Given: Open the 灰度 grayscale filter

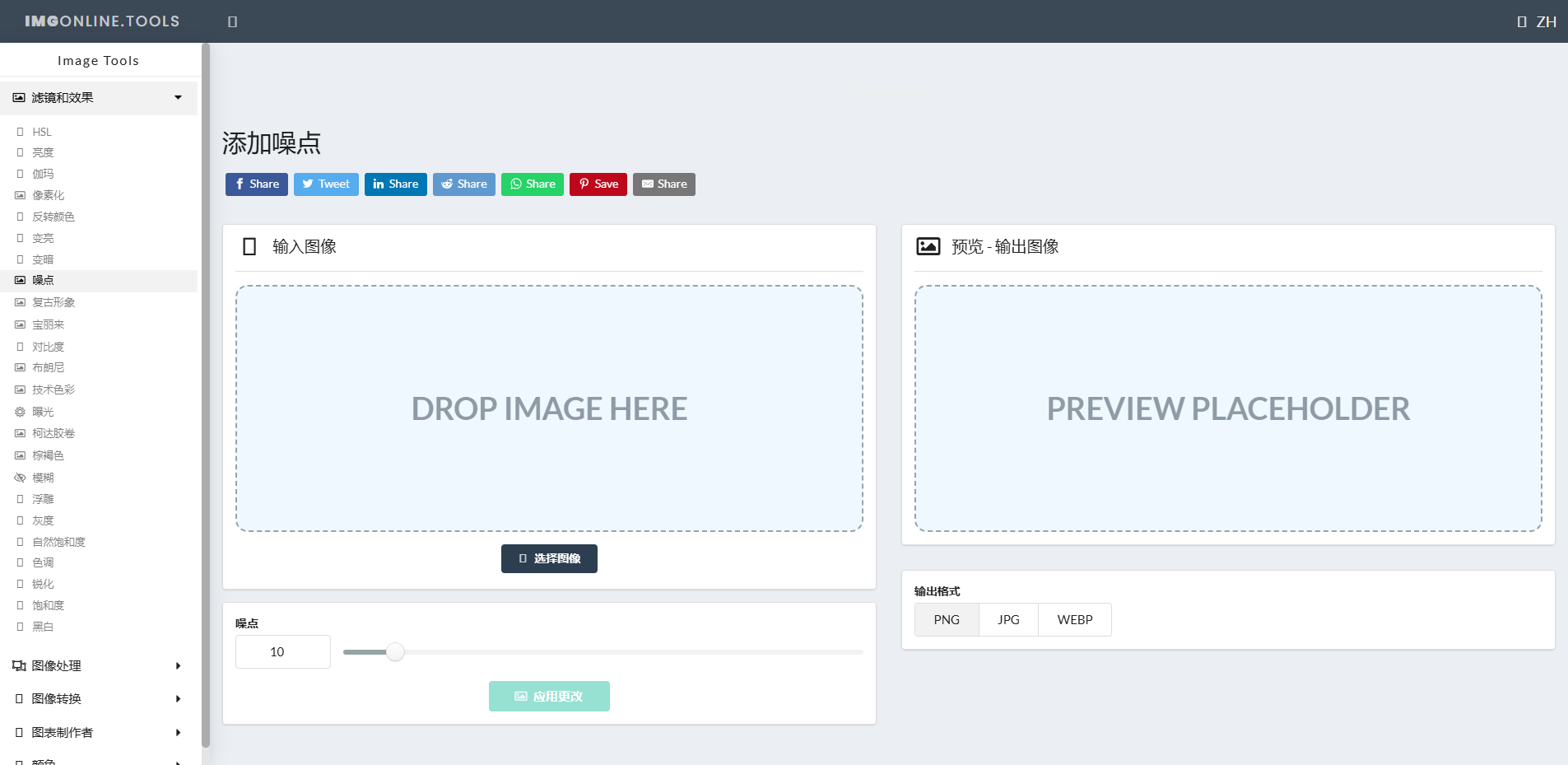Looking at the screenshot, I should [43, 520].
